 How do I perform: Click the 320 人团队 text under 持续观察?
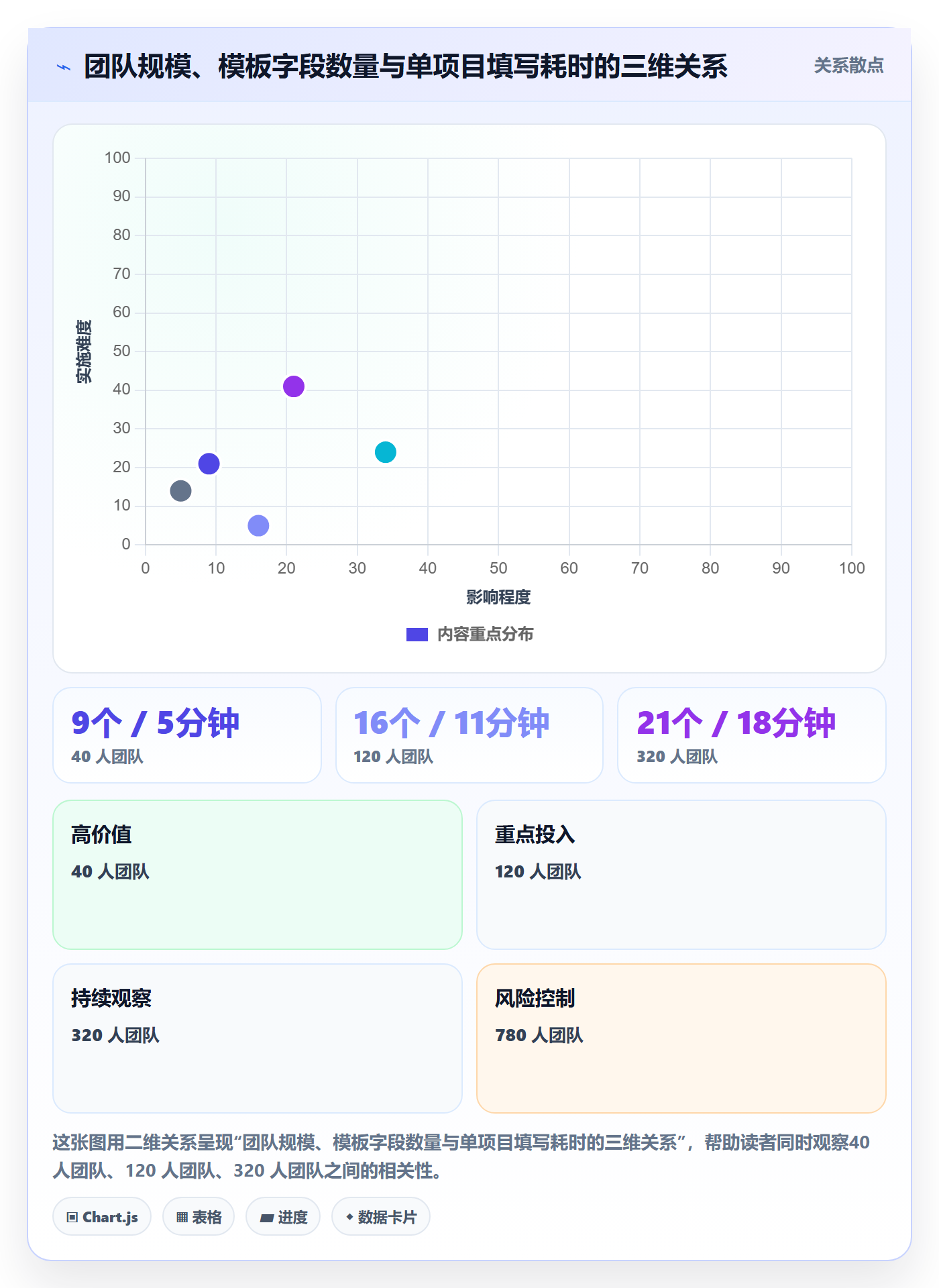pos(115,1035)
